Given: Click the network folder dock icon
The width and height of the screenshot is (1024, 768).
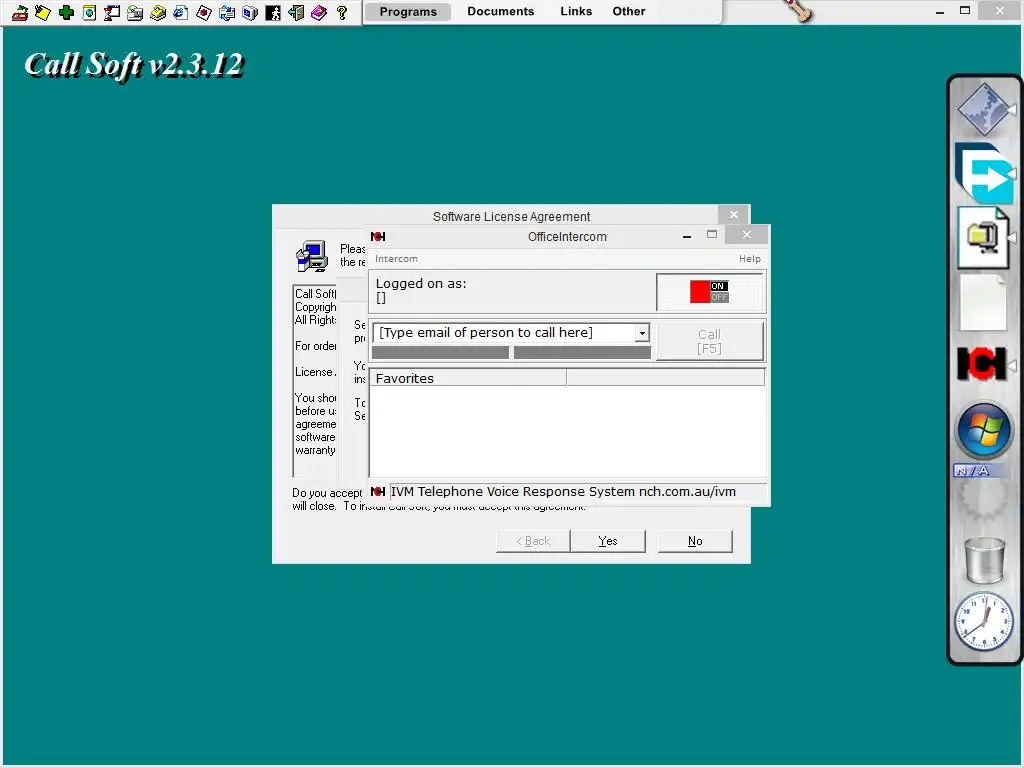Looking at the screenshot, I should [x=984, y=237].
